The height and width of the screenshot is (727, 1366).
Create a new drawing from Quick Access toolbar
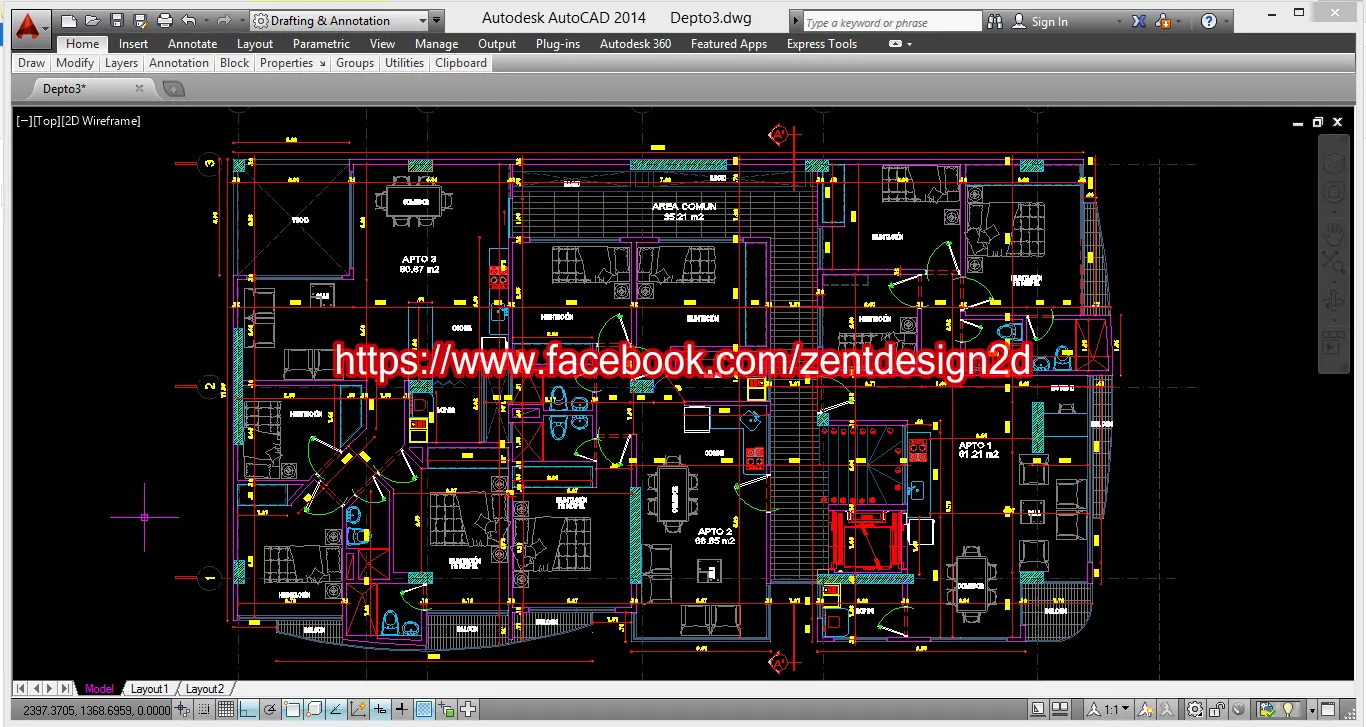(x=68, y=20)
